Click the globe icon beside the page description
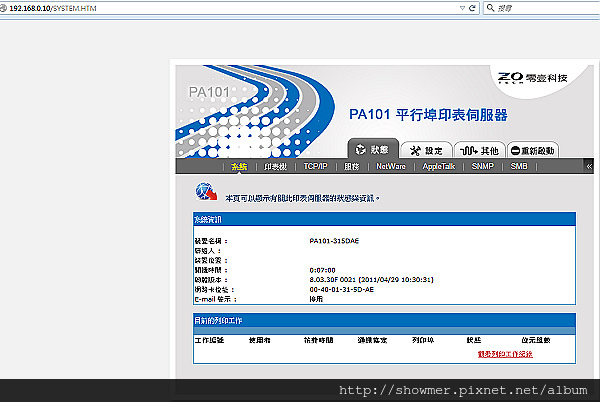The height and width of the screenshot is (402, 600). click(x=206, y=191)
